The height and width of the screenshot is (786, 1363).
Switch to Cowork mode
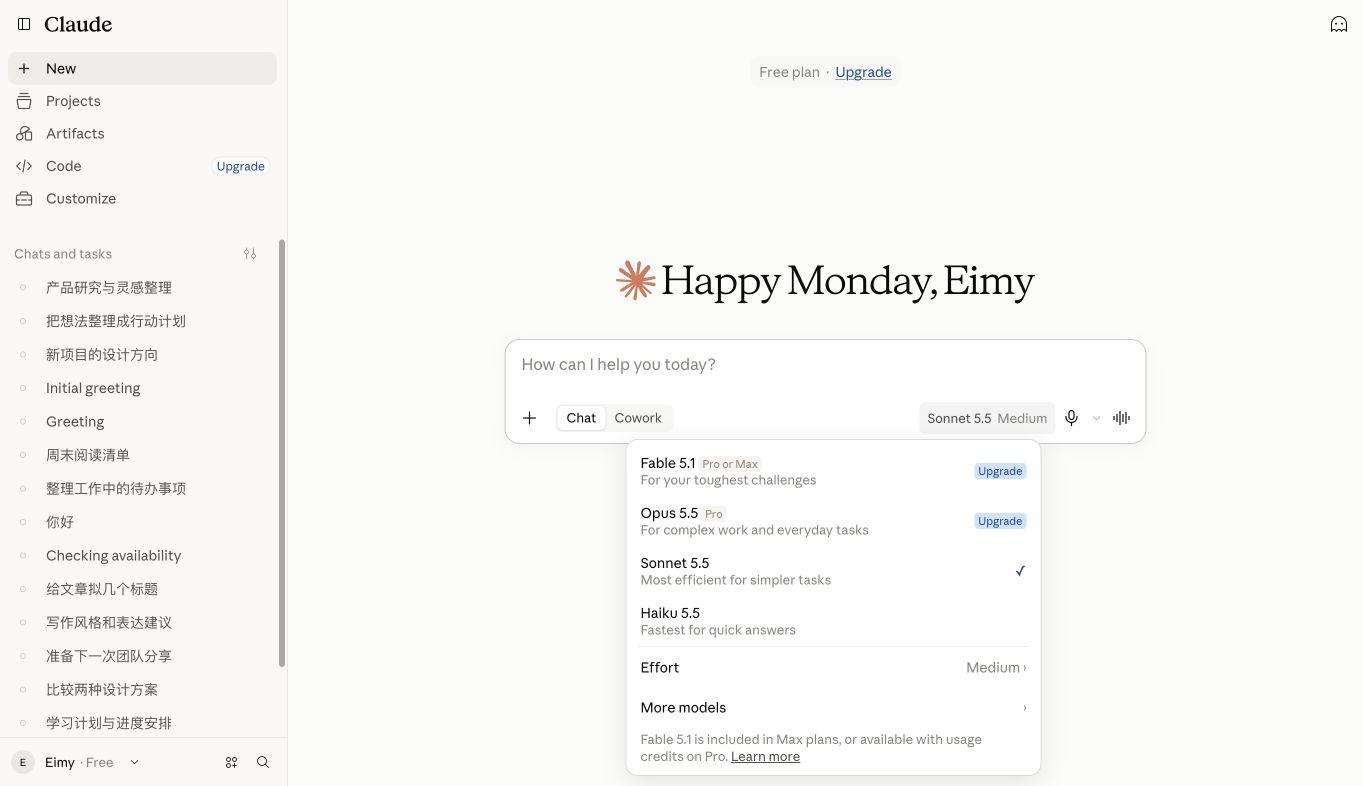click(x=638, y=418)
